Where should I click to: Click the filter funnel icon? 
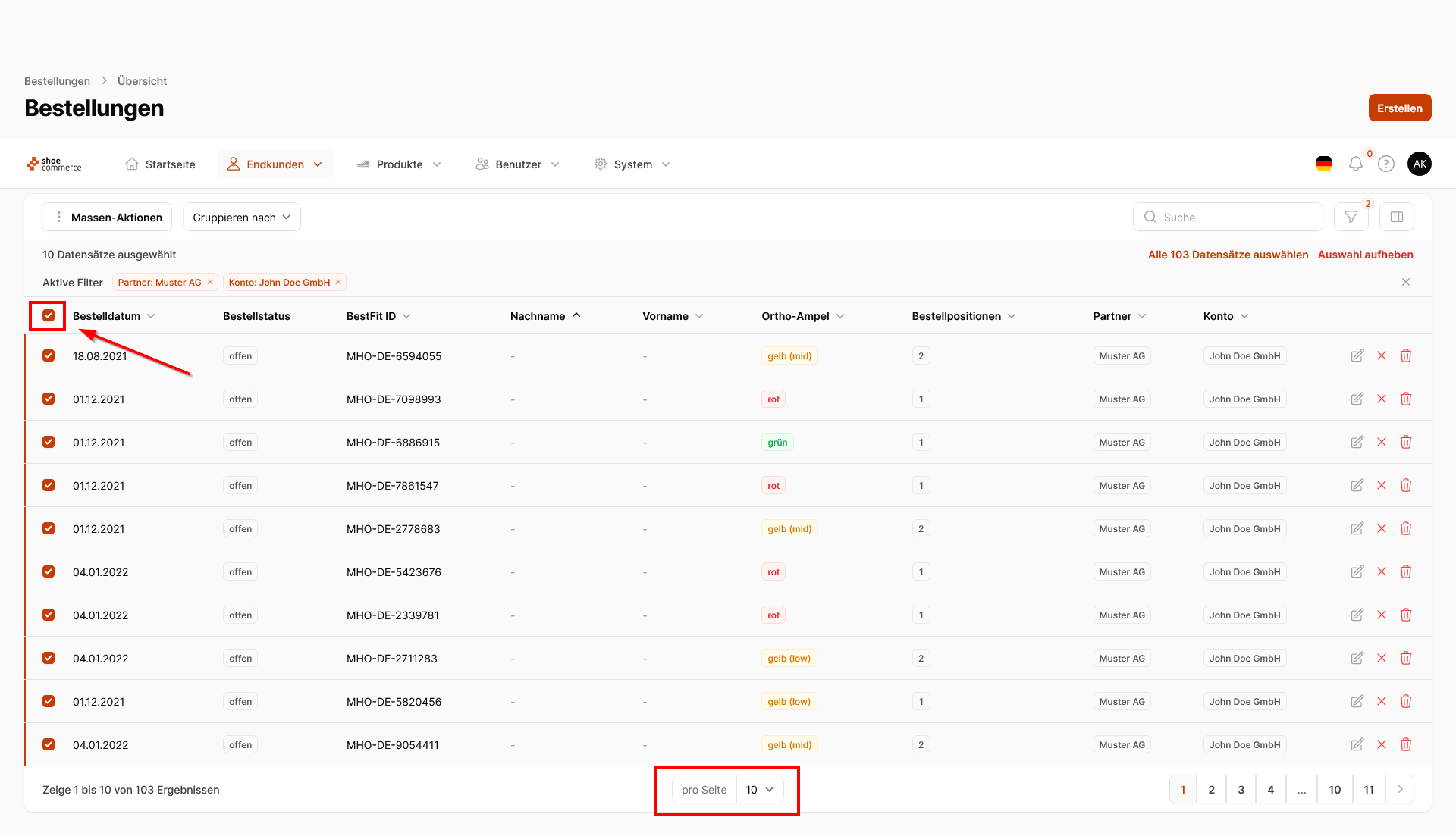(1351, 218)
